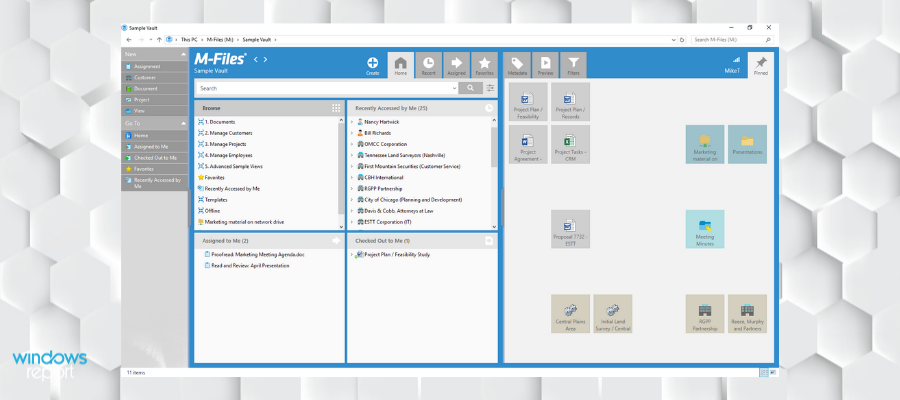Go to Assigned to Me in task pane
Image resolution: width=900 pixels, height=400 pixels.
point(155,147)
